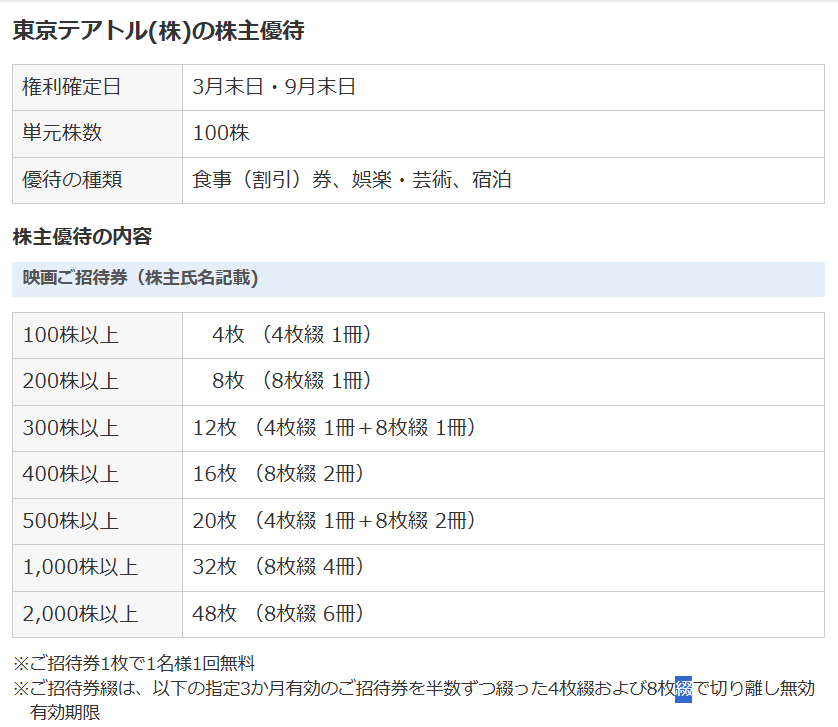The width and height of the screenshot is (838, 727).
Task: Select the 1,000株以上 row label
Action: pyautogui.click(x=80, y=567)
